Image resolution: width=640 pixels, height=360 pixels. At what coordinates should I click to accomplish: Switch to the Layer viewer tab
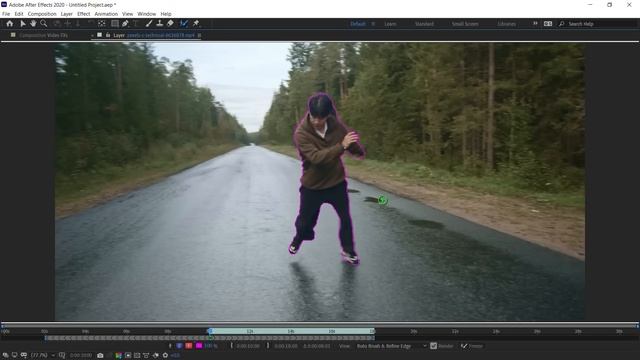[x=153, y=36]
